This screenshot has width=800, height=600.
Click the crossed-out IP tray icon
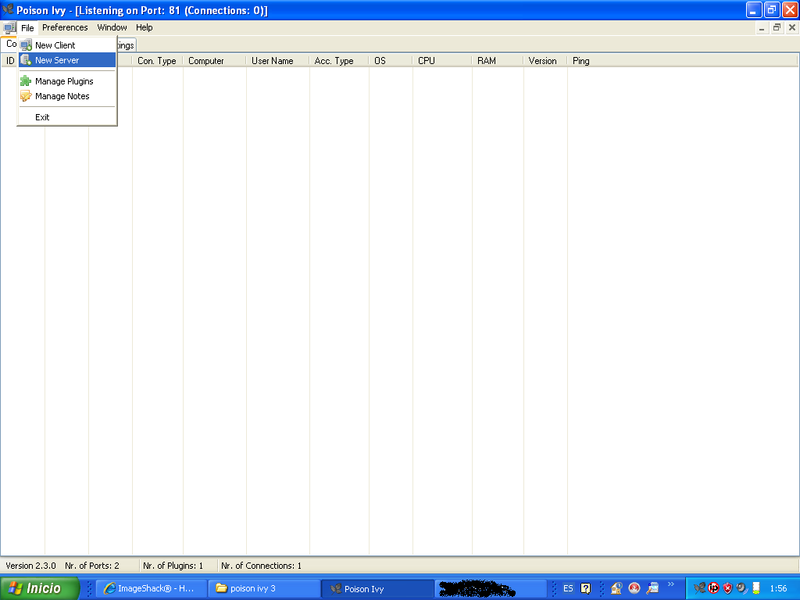tap(714, 588)
